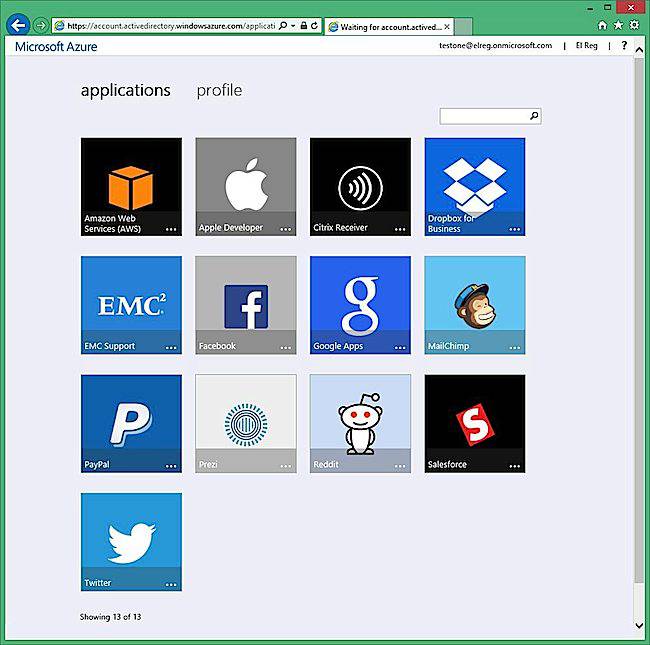Open the Amazon Web Services (AWS) tile
The image size is (650, 645).
(131, 187)
